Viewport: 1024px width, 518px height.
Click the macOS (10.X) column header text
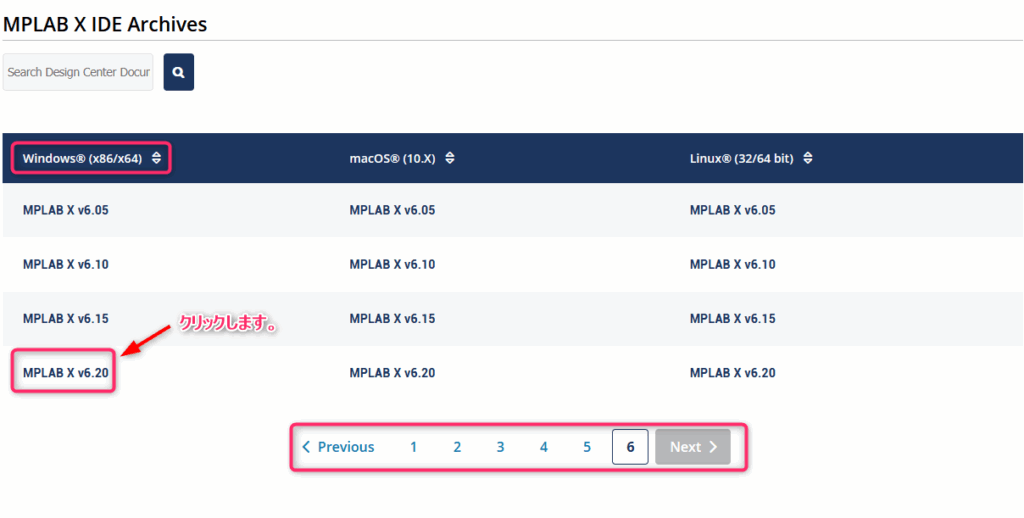(392, 158)
